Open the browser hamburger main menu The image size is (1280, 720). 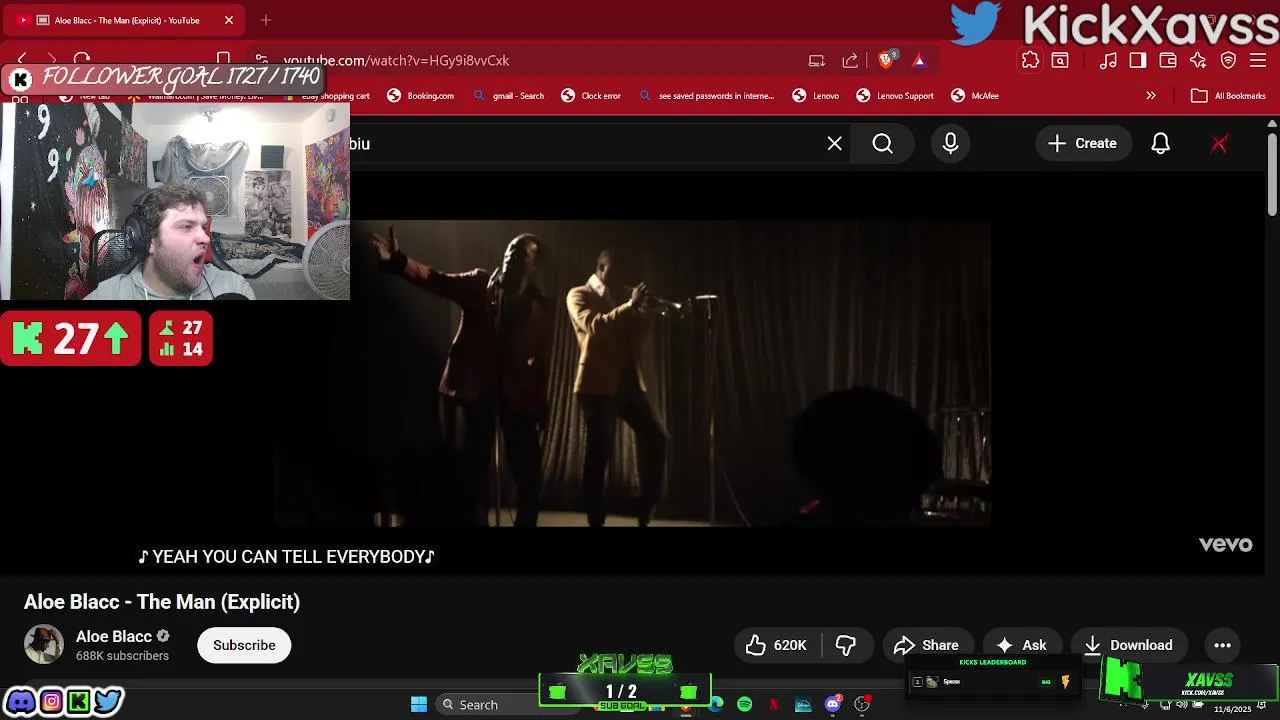(x=1258, y=60)
